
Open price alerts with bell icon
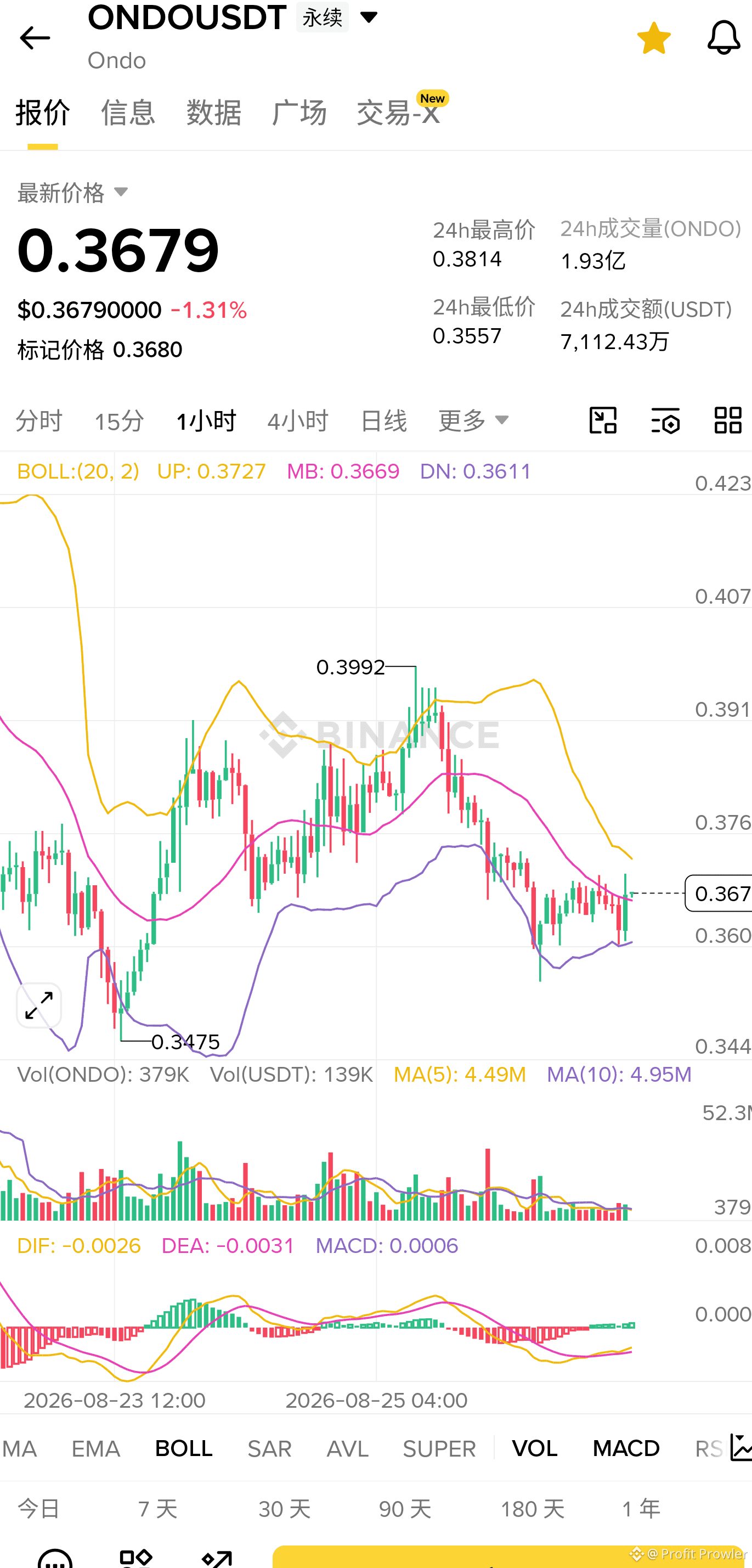pos(723,38)
